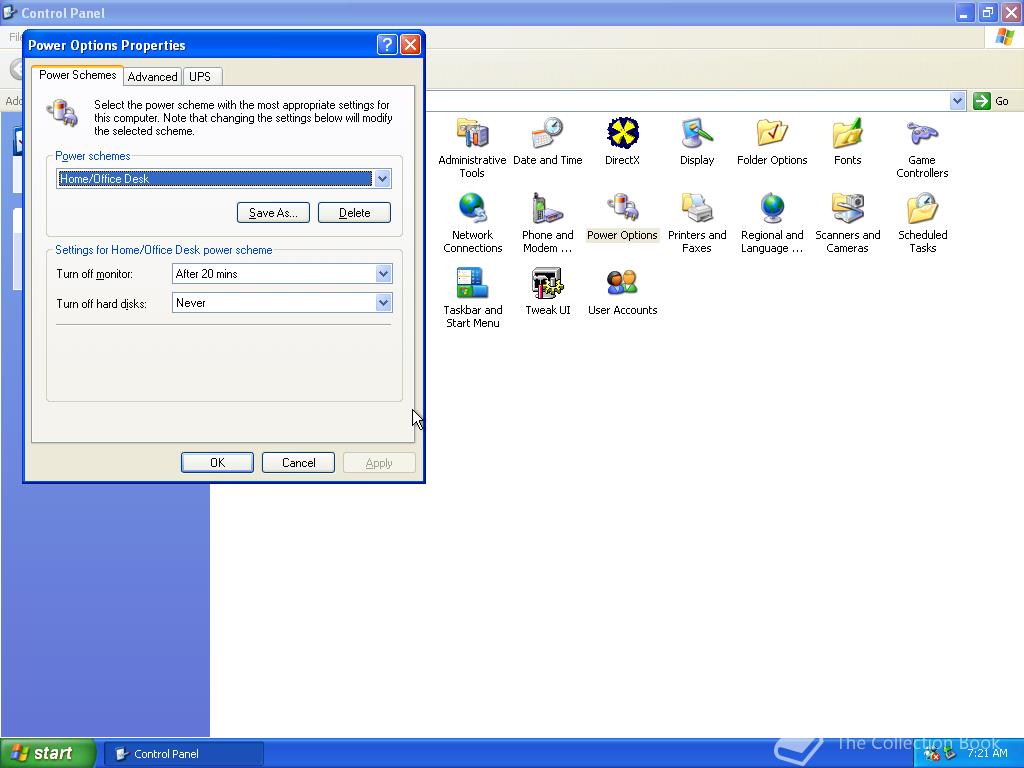Screen dimensions: 1024x768
Task: Expand the Turn off hard disks dropdown
Action: click(x=383, y=302)
